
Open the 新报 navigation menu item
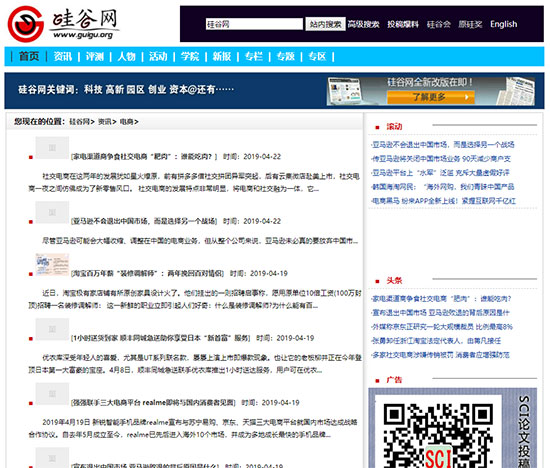pos(222,56)
